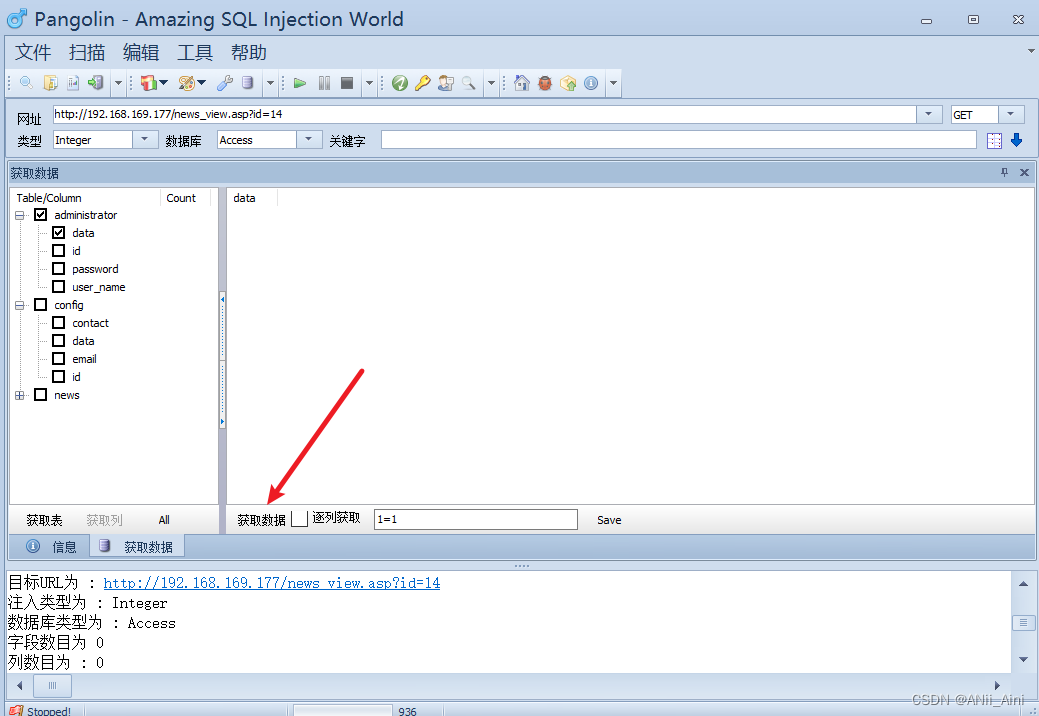Image resolution: width=1039 pixels, height=716 pixels.
Task: Open the language flag dropdown arrow
Action: [164, 83]
